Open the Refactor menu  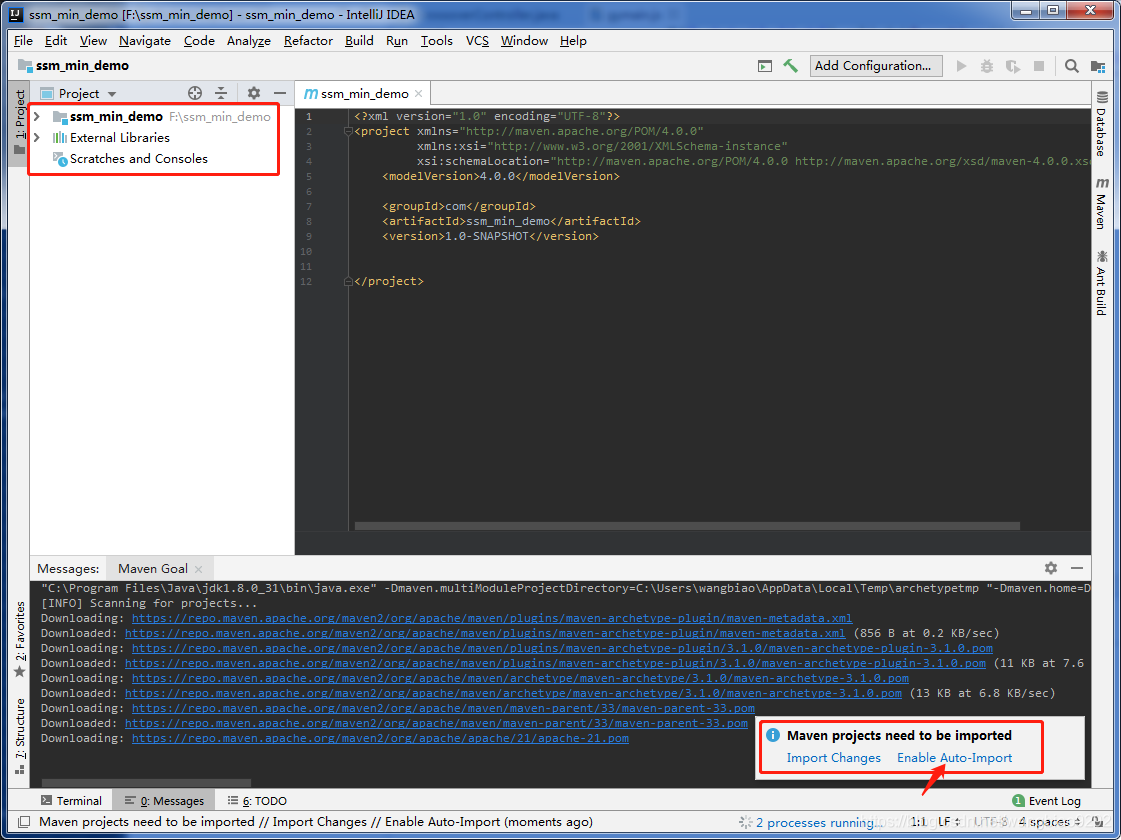308,41
